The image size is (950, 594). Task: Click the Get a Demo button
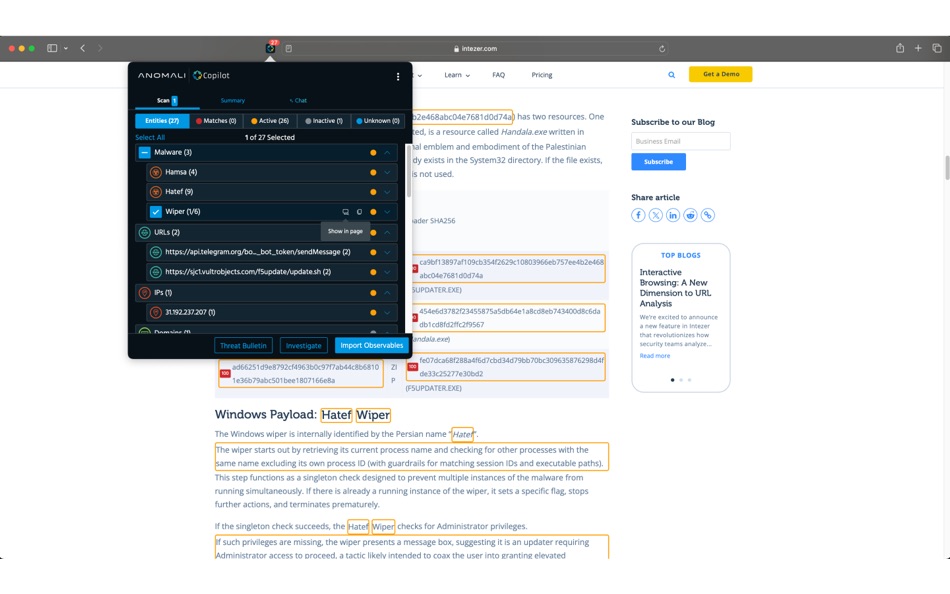click(x=720, y=74)
